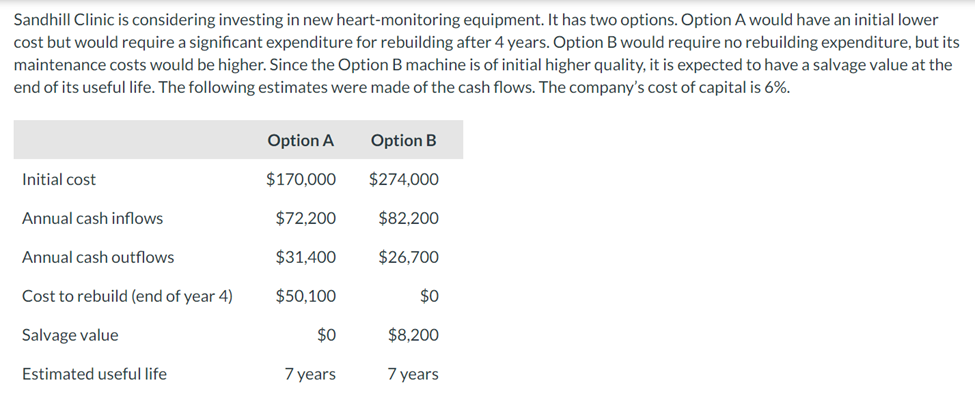Image resolution: width=975 pixels, height=413 pixels.
Task: Select the Cost to rebuild row label
Action: tap(127, 297)
